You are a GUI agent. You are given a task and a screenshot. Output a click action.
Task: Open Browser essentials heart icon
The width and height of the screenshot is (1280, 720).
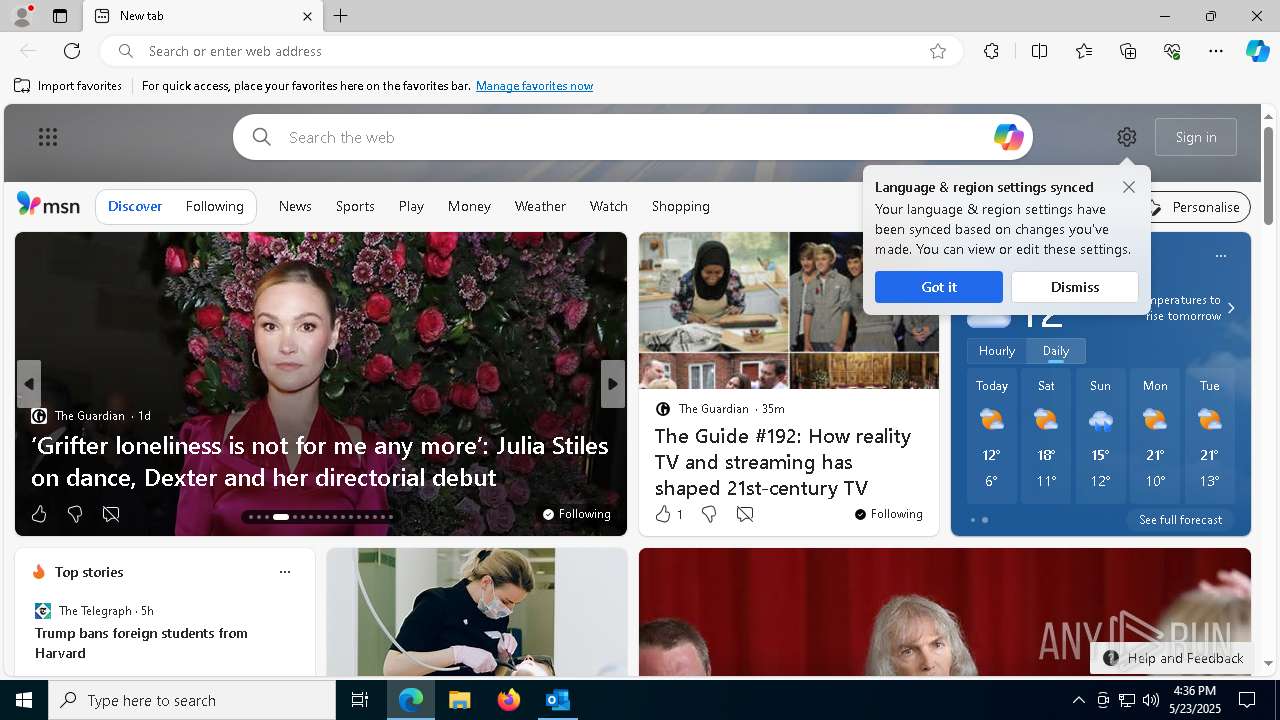(x=1173, y=51)
